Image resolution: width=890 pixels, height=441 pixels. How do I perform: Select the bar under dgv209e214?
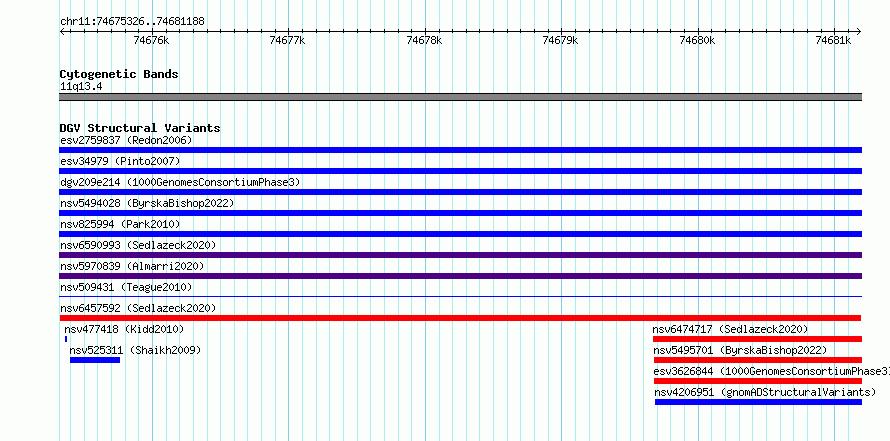[460, 192]
